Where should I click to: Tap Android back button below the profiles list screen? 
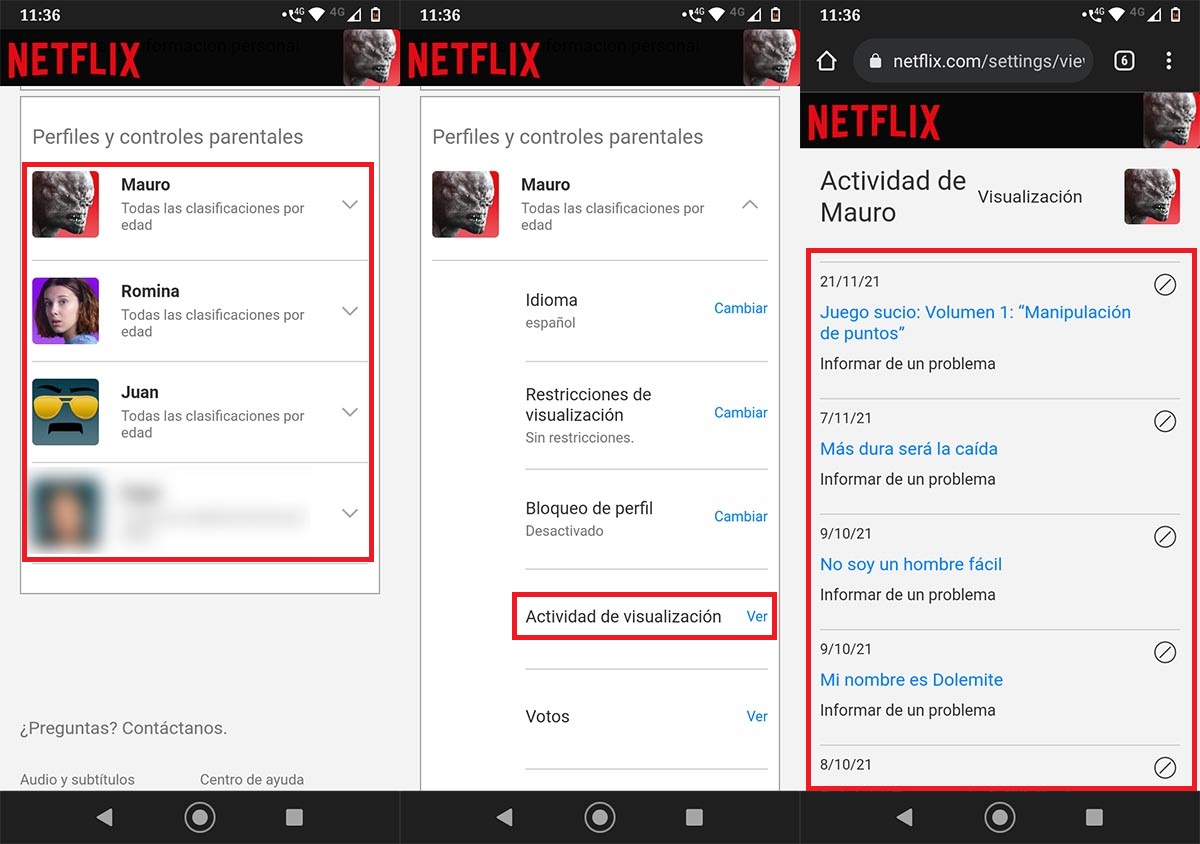pos(104,817)
